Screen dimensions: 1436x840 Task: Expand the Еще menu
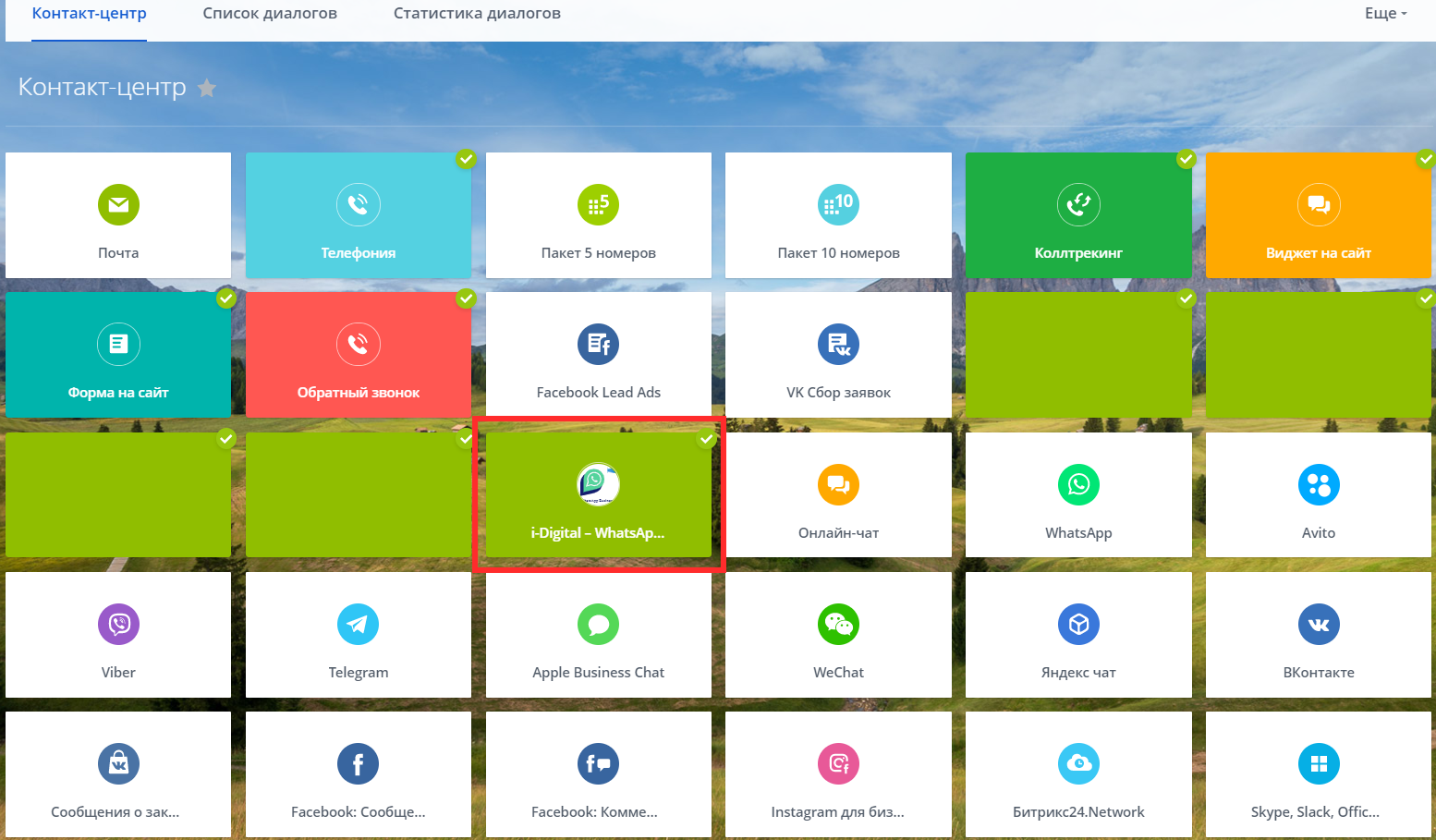[1385, 14]
